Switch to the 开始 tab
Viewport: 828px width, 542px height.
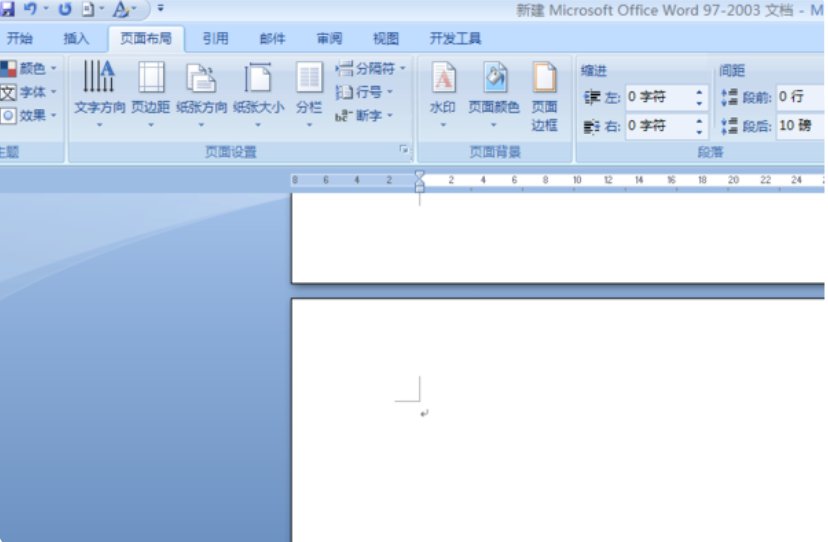pyautogui.click(x=20, y=39)
